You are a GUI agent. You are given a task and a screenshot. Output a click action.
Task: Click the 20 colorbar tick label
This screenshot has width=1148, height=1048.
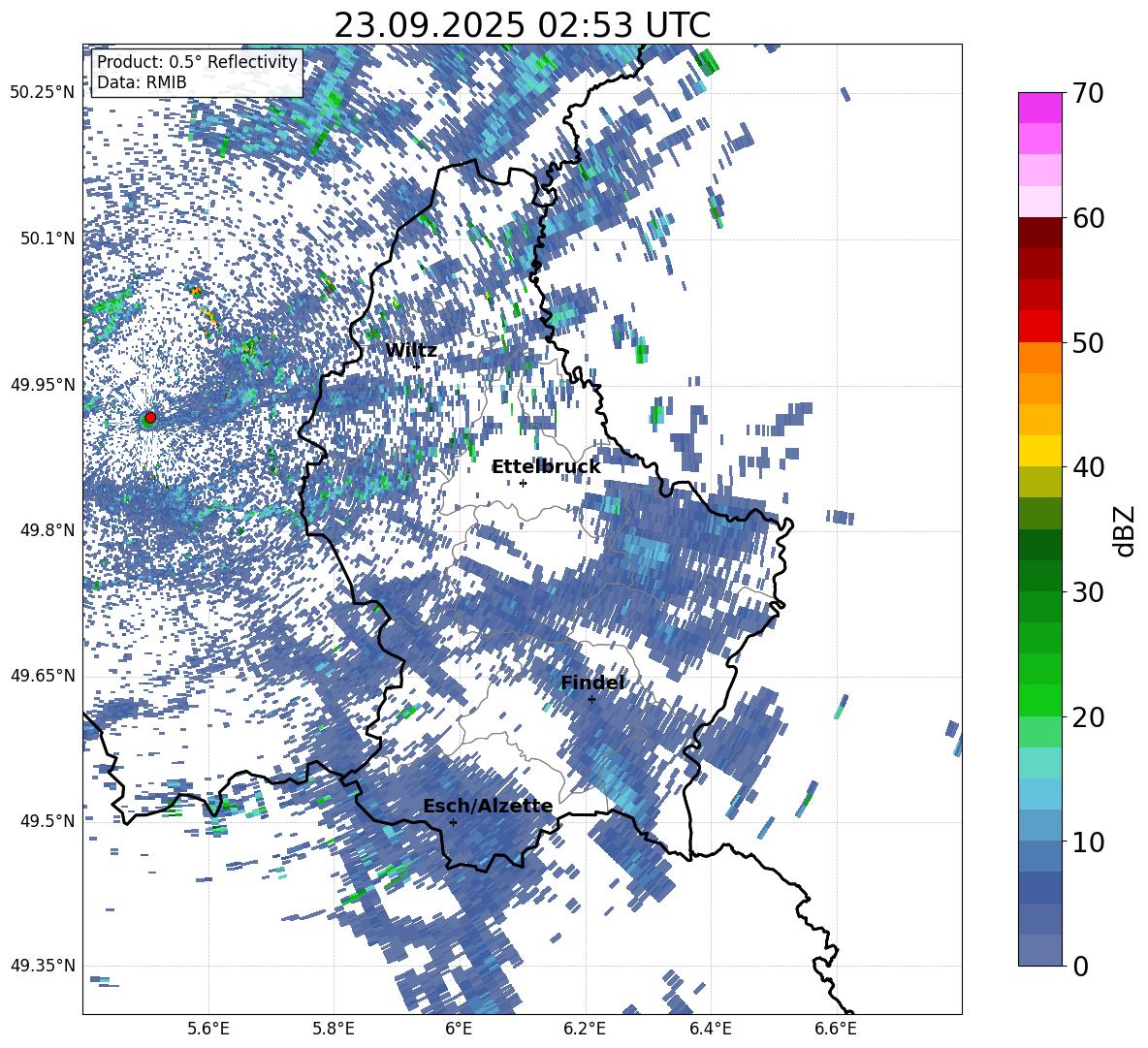pos(1087,717)
